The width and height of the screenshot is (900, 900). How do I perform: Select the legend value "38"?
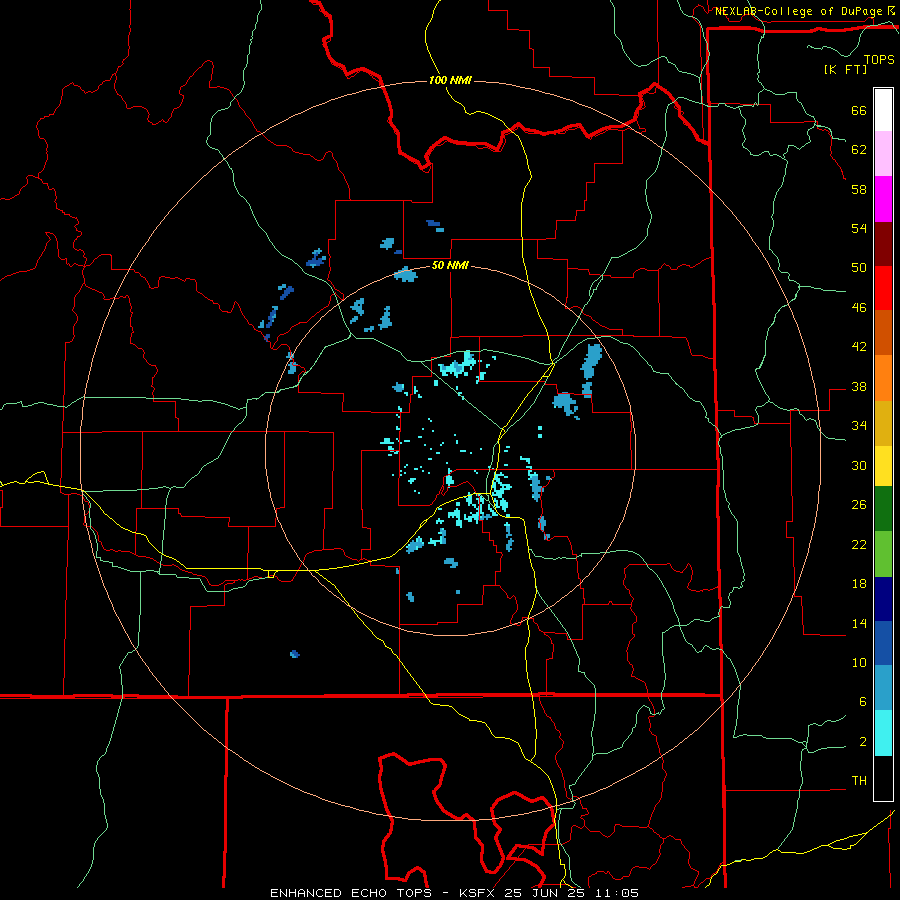(859, 386)
